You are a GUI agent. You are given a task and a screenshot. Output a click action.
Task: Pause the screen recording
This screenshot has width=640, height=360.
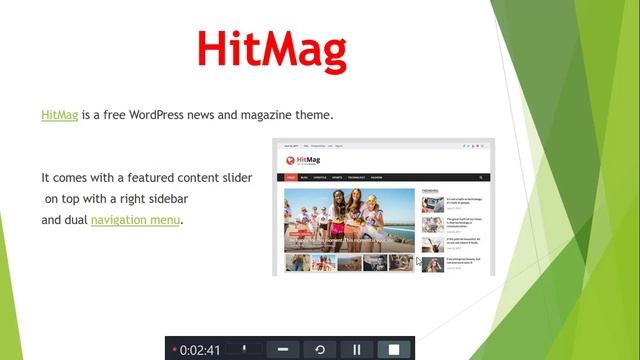tap(356, 350)
